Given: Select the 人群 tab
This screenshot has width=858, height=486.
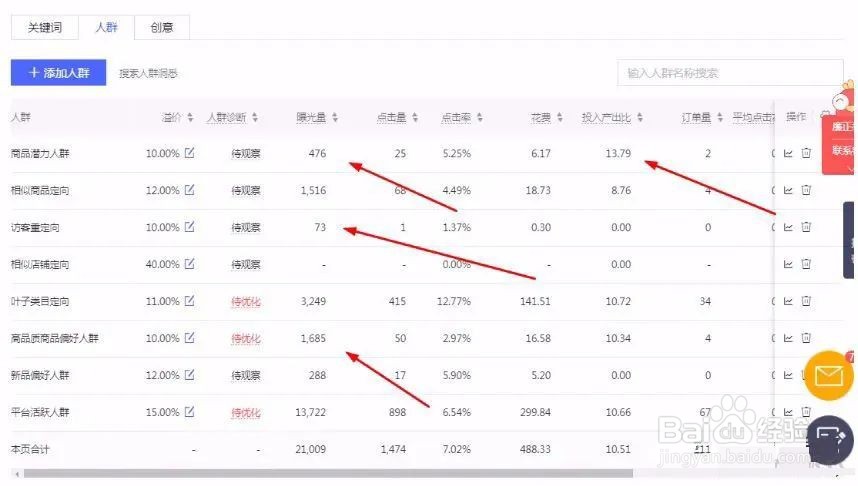Looking at the screenshot, I should (106, 27).
